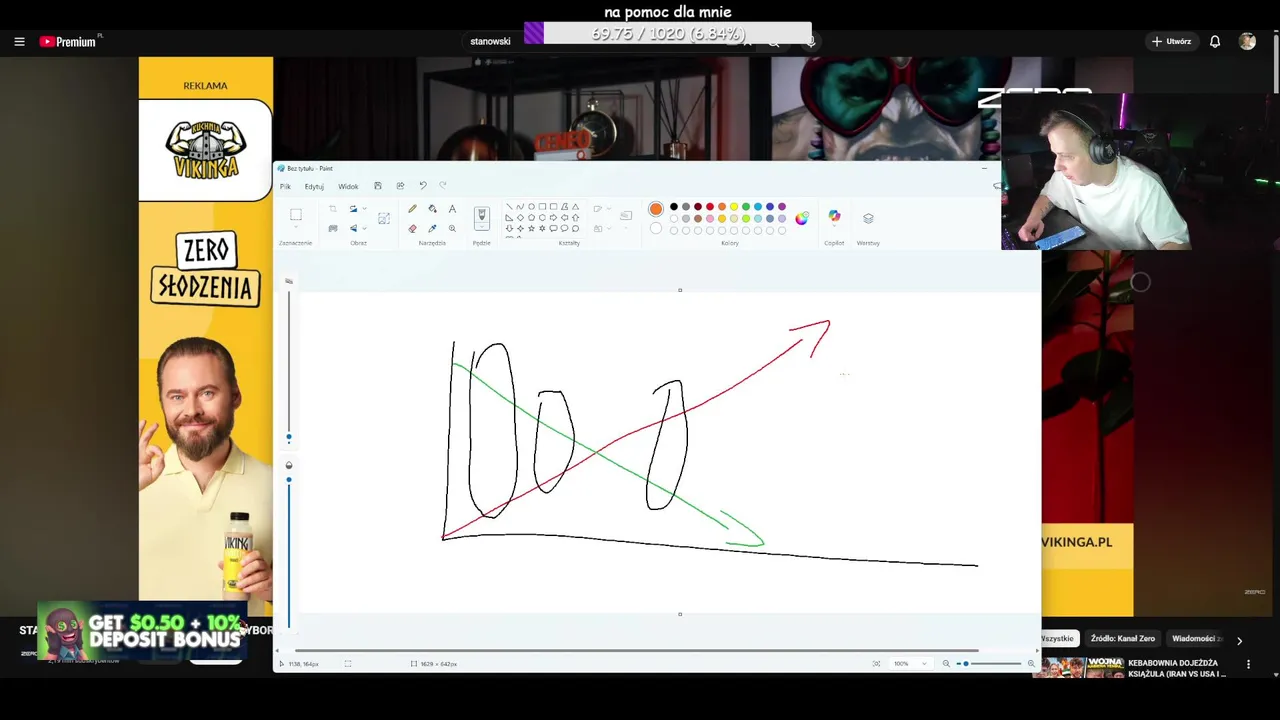Undo the last Paint action
Image resolution: width=1280 pixels, height=720 pixels.
point(423,186)
